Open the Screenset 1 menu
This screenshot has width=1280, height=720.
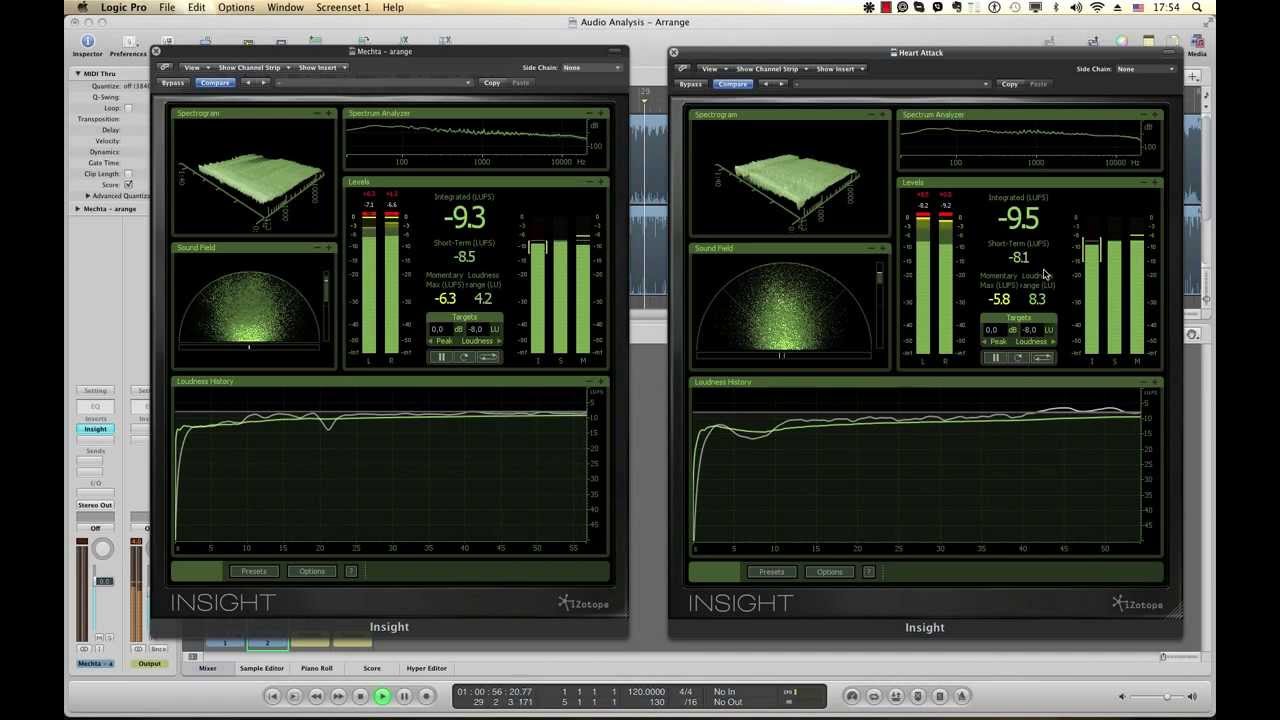[343, 7]
